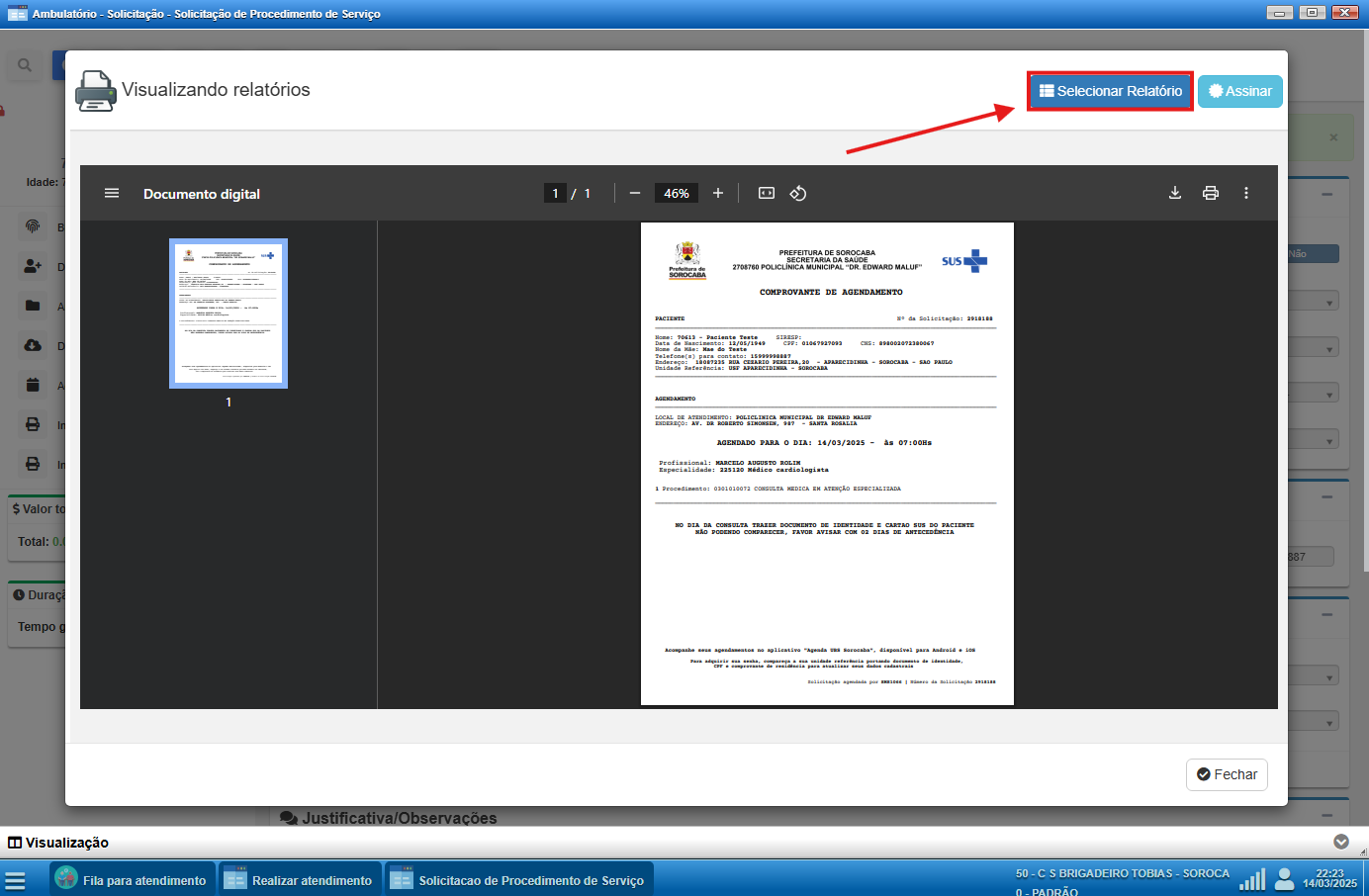Click the Selecionar Relatório button
This screenshot has width=1369, height=896.
pos(1110,91)
